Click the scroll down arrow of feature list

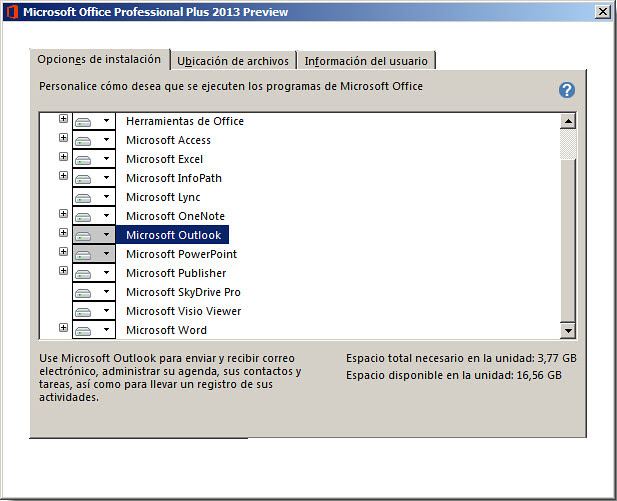[568, 331]
